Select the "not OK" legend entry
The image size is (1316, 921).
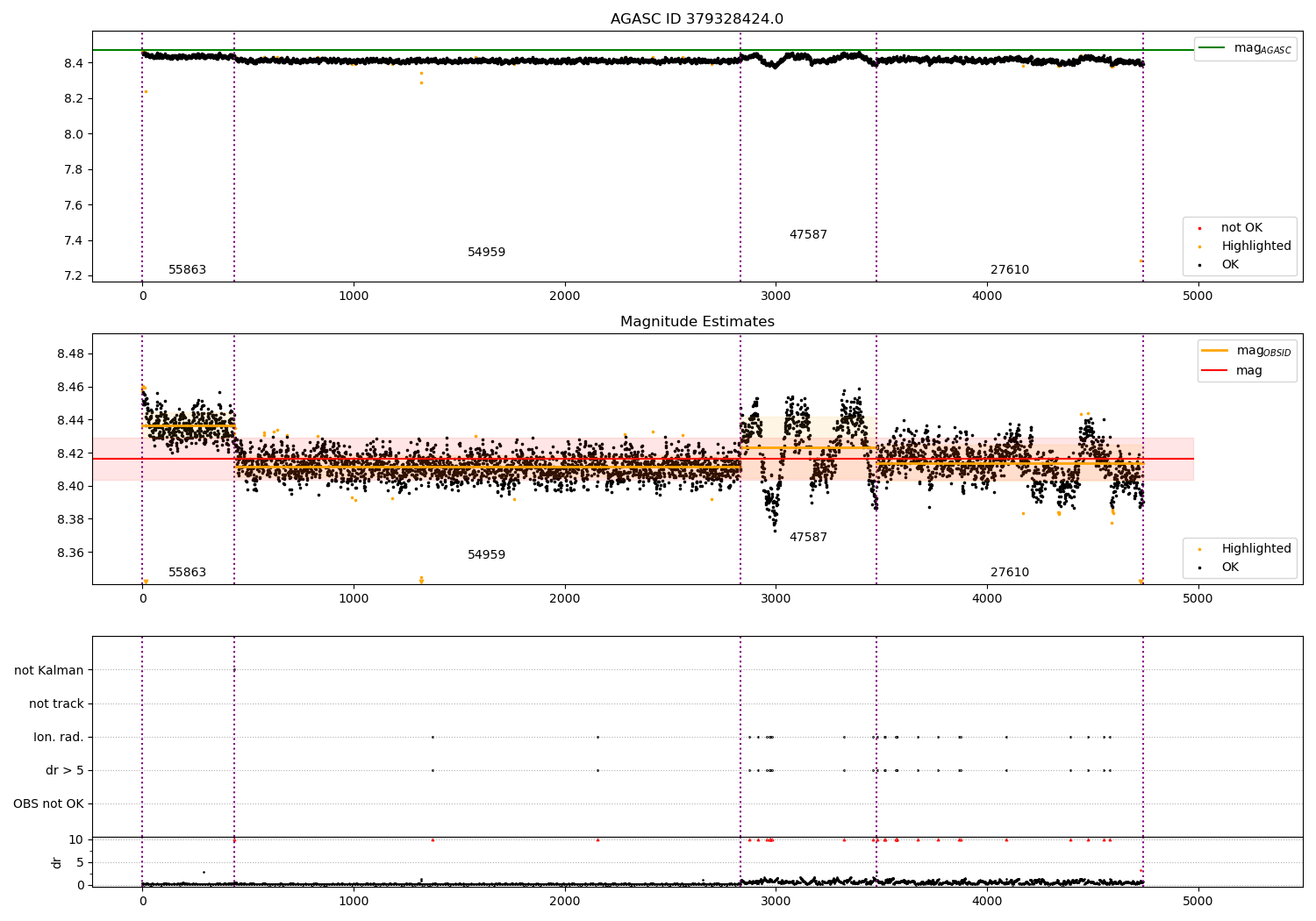click(1241, 228)
